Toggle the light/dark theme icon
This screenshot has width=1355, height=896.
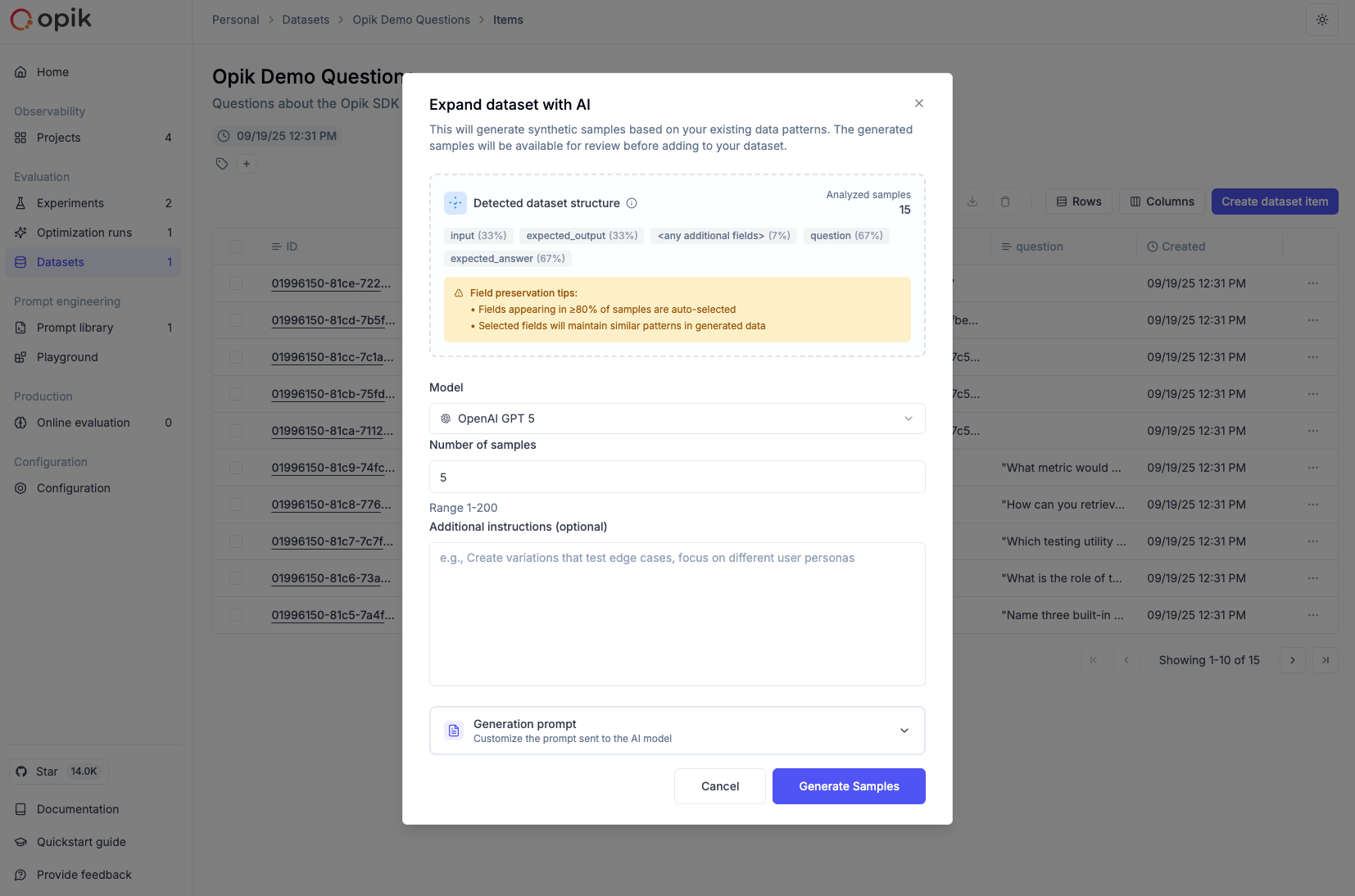coord(1321,20)
